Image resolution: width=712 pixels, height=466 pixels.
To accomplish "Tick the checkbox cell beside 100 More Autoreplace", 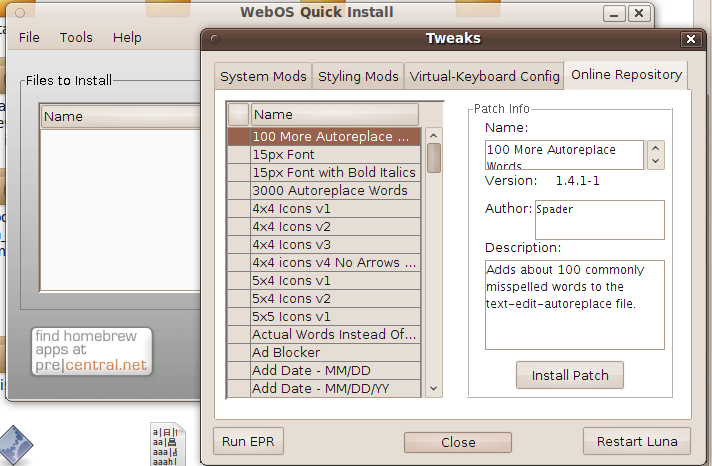I will pos(239,137).
